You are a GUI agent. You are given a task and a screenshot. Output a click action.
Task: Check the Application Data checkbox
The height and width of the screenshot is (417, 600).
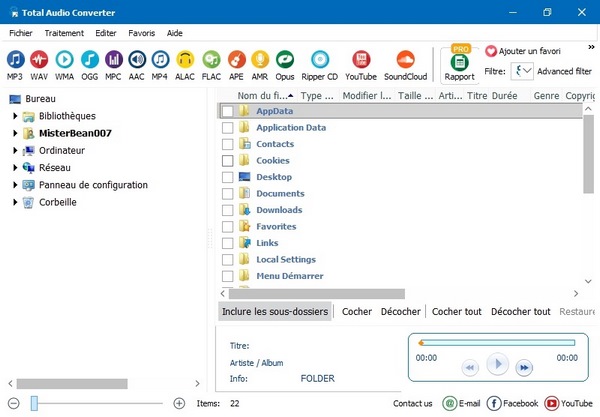(228, 127)
